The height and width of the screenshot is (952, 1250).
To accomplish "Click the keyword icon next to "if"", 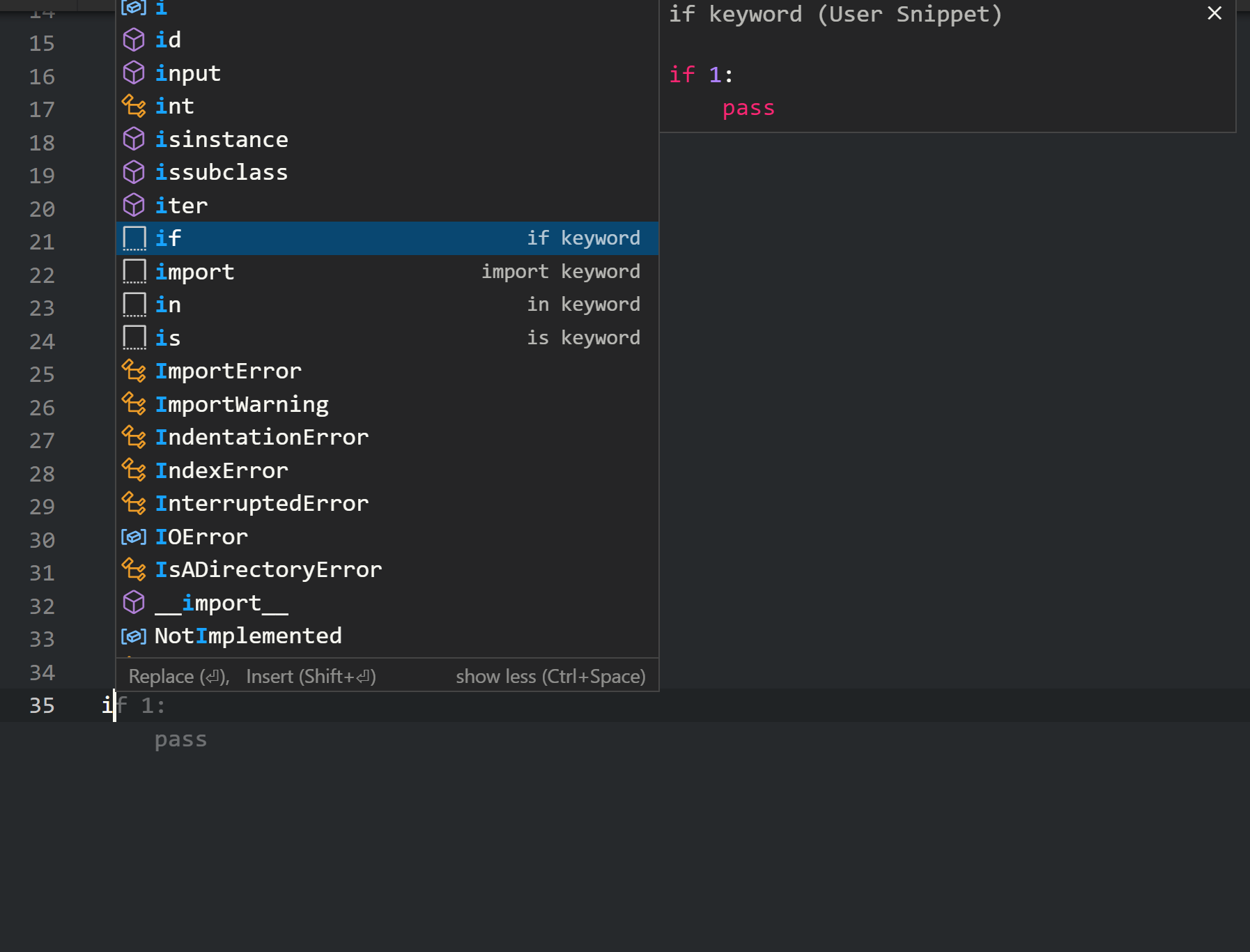I will pyautogui.click(x=134, y=238).
